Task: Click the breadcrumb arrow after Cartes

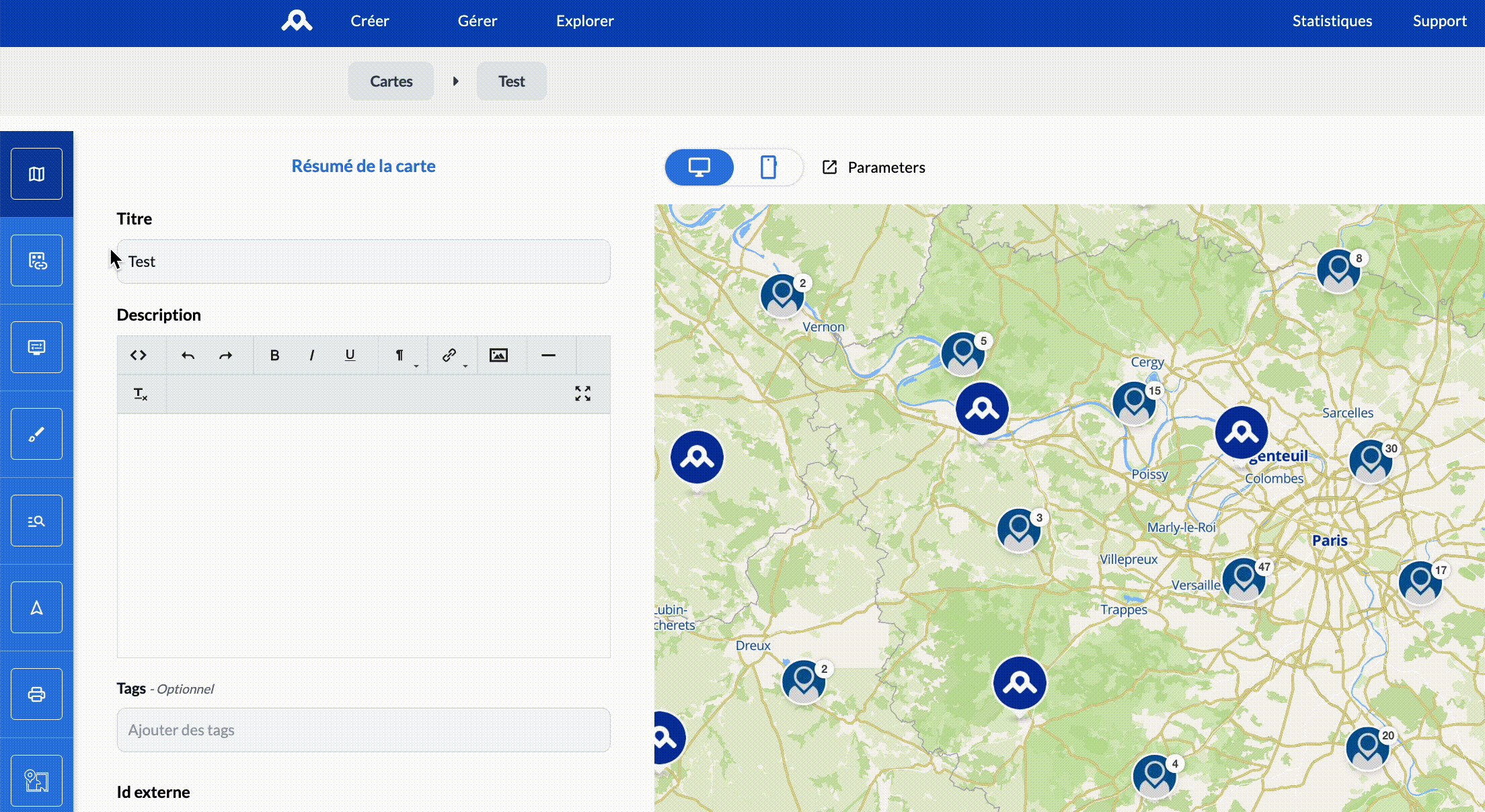Action: (455, 81)
